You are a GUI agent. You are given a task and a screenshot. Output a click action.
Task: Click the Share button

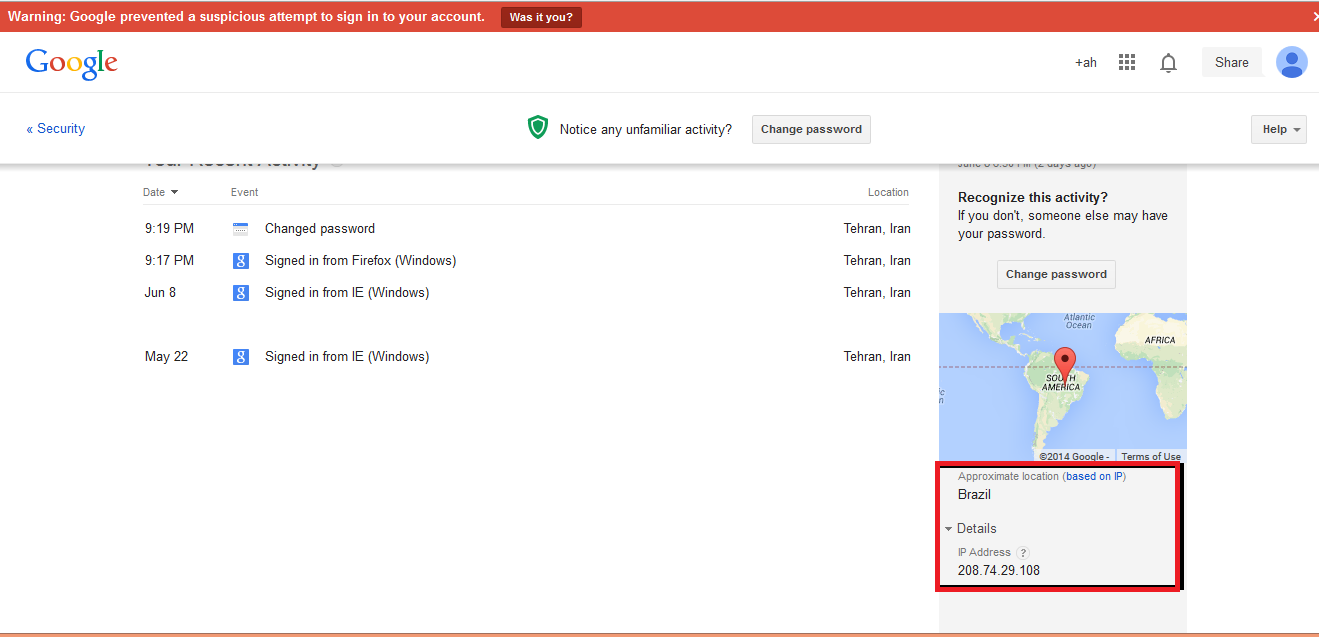[1231, 62]
